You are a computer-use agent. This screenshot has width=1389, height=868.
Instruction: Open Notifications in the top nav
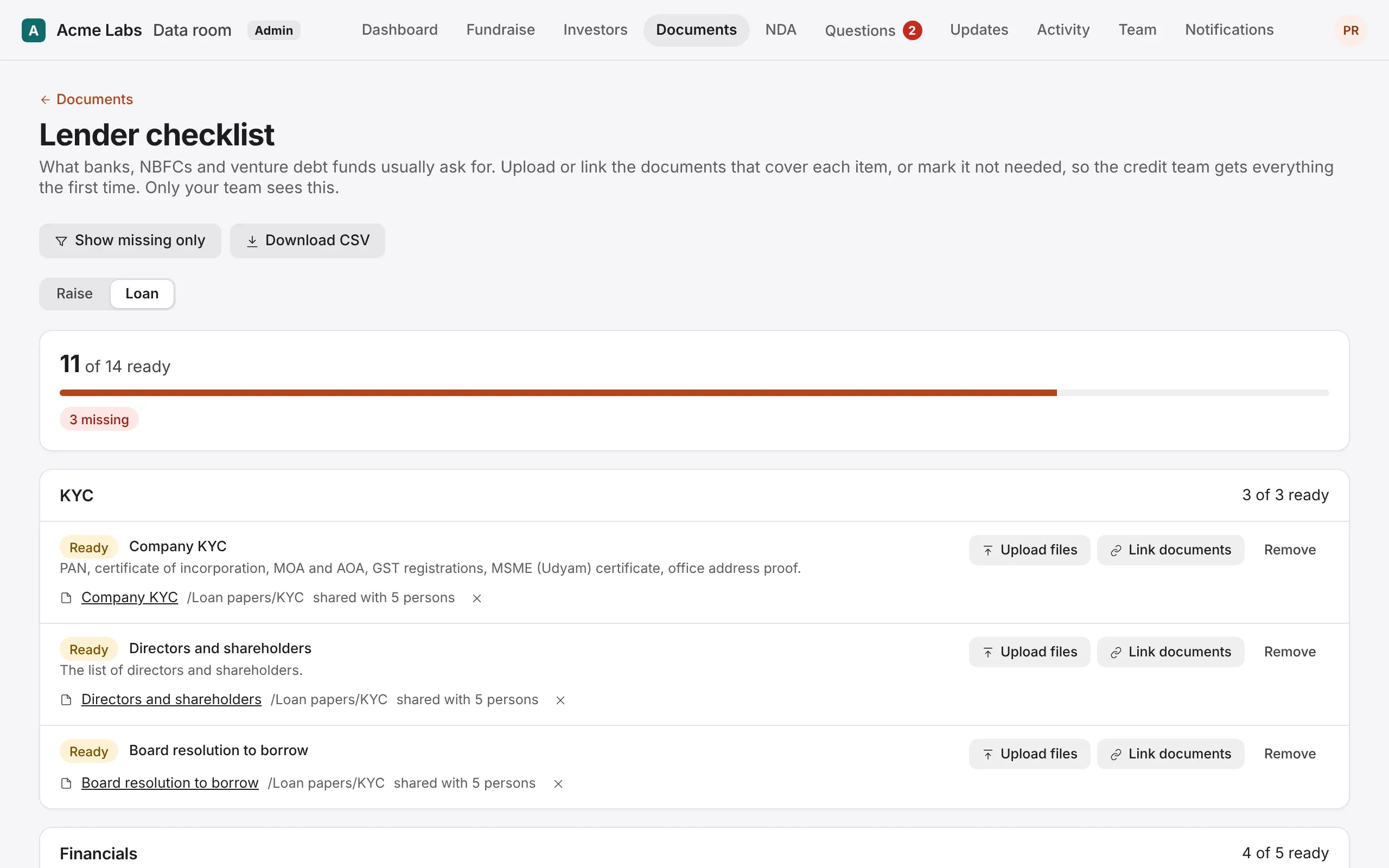pos(1229,30)
